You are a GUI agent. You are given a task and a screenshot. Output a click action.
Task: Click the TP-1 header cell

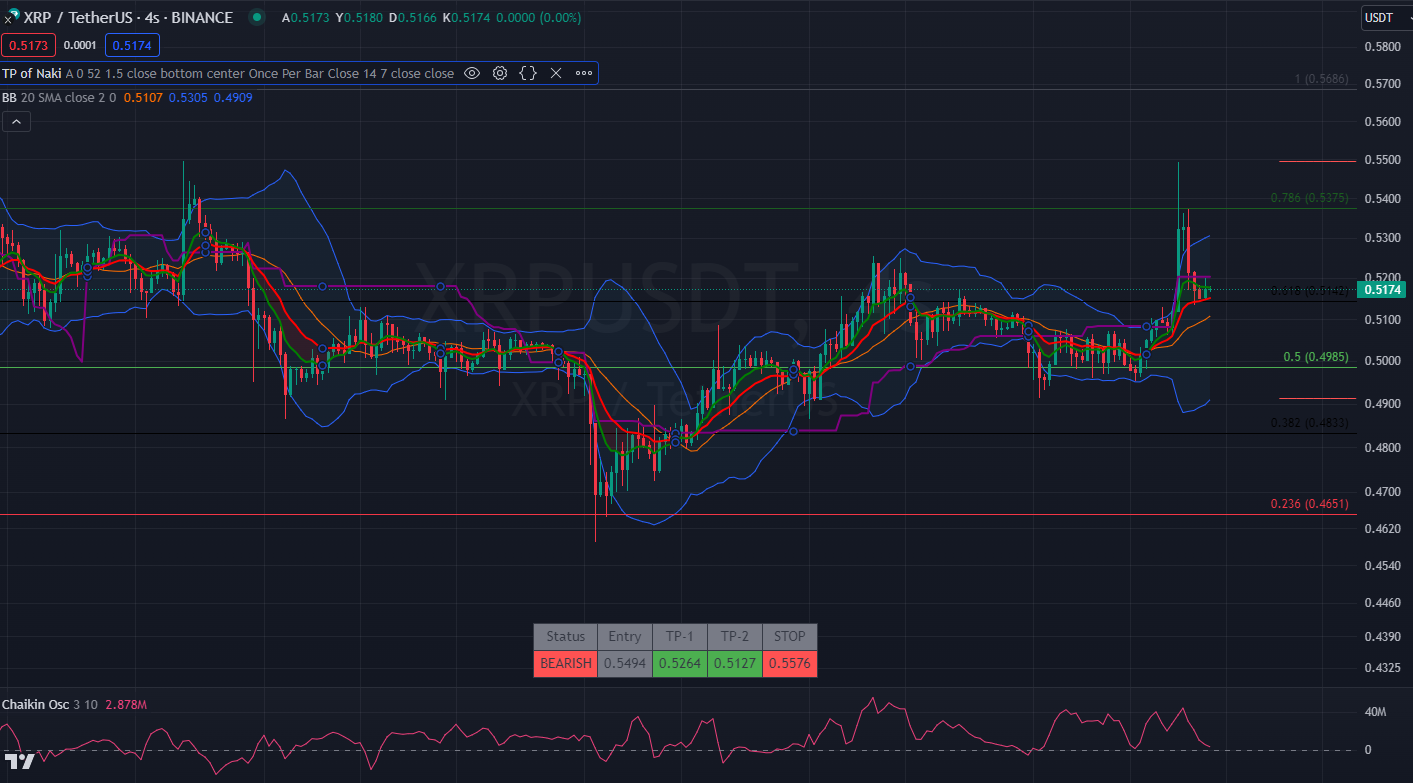click(680, 636)
